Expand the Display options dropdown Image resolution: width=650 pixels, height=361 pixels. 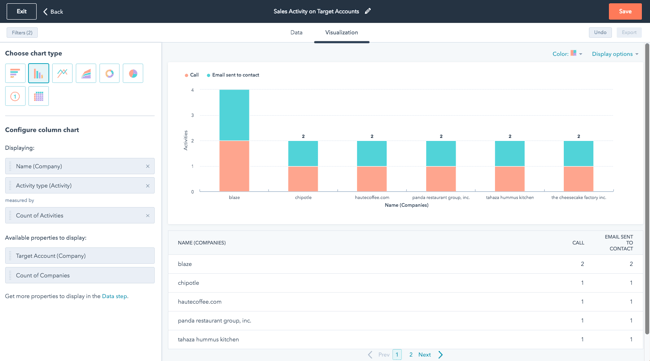pos(615,54)
